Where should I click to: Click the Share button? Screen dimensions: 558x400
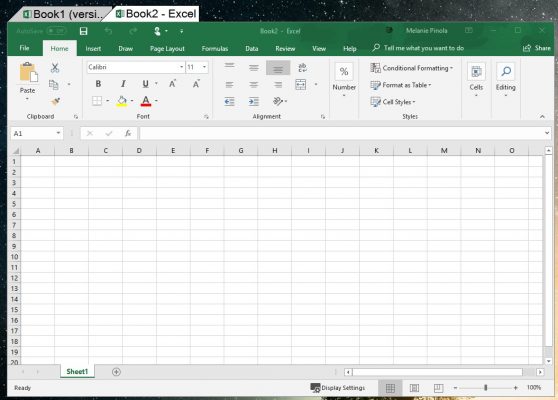pyautogui.click(x=537, y=48)
